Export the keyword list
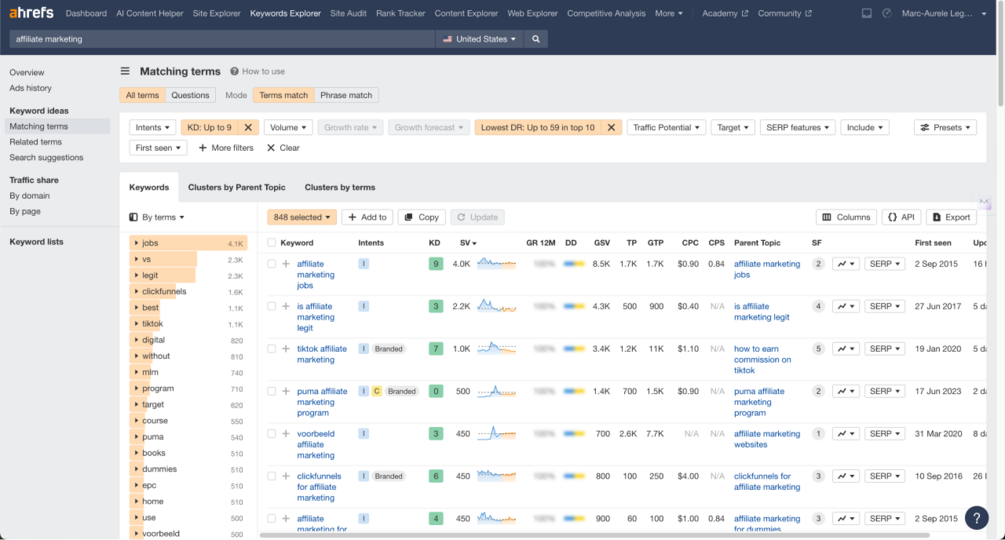Screen dimensions: 1005x540 [951, 217]
